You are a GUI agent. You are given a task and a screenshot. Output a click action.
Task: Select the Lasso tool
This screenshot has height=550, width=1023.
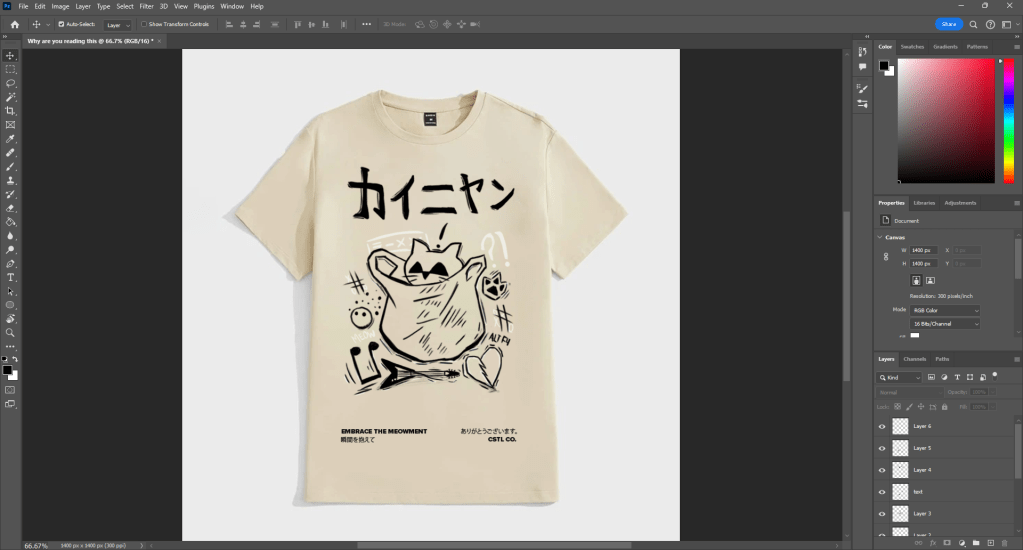pos(10,83)
